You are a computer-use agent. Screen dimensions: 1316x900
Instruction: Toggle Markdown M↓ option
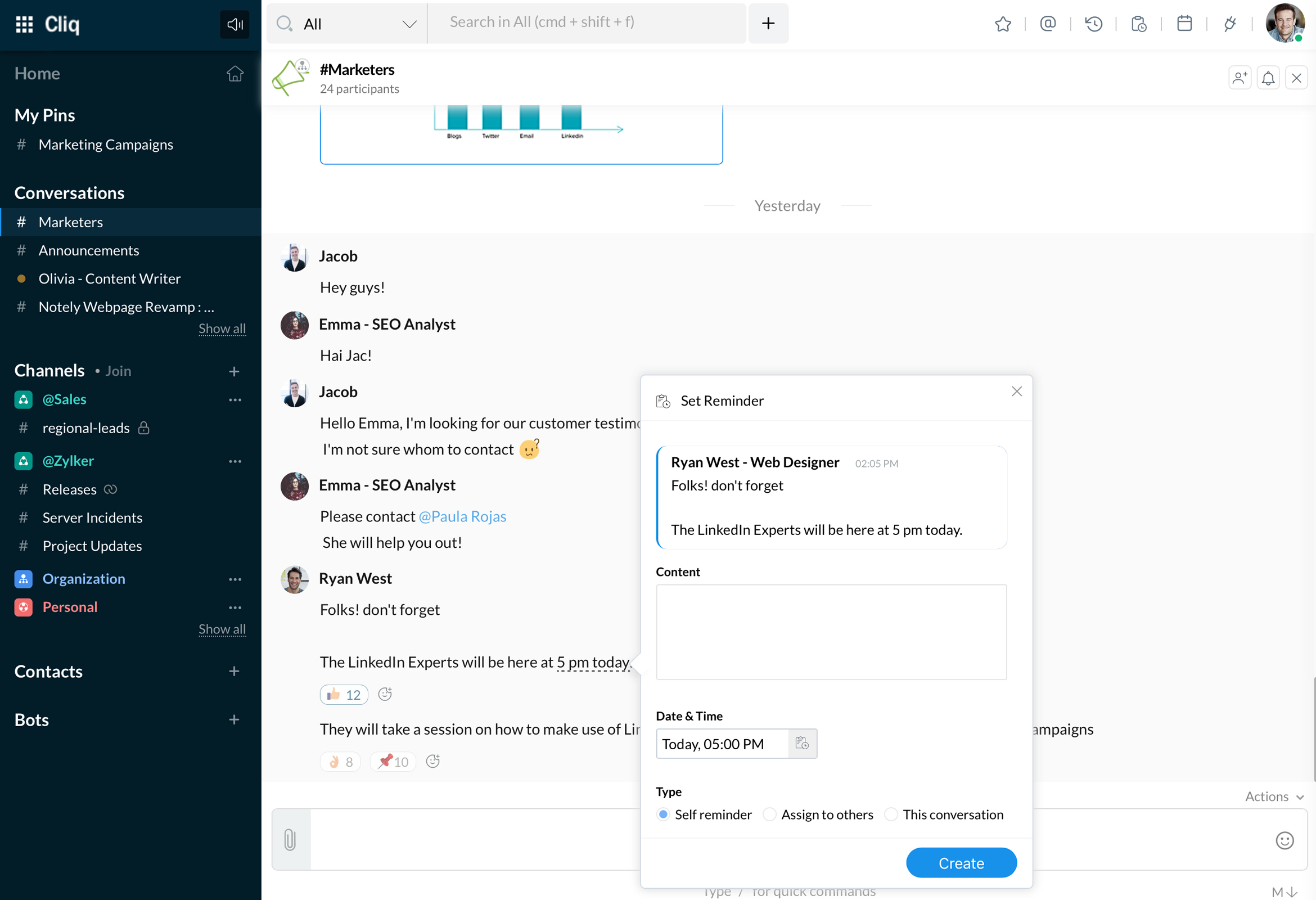click(x=1284, y=892)
